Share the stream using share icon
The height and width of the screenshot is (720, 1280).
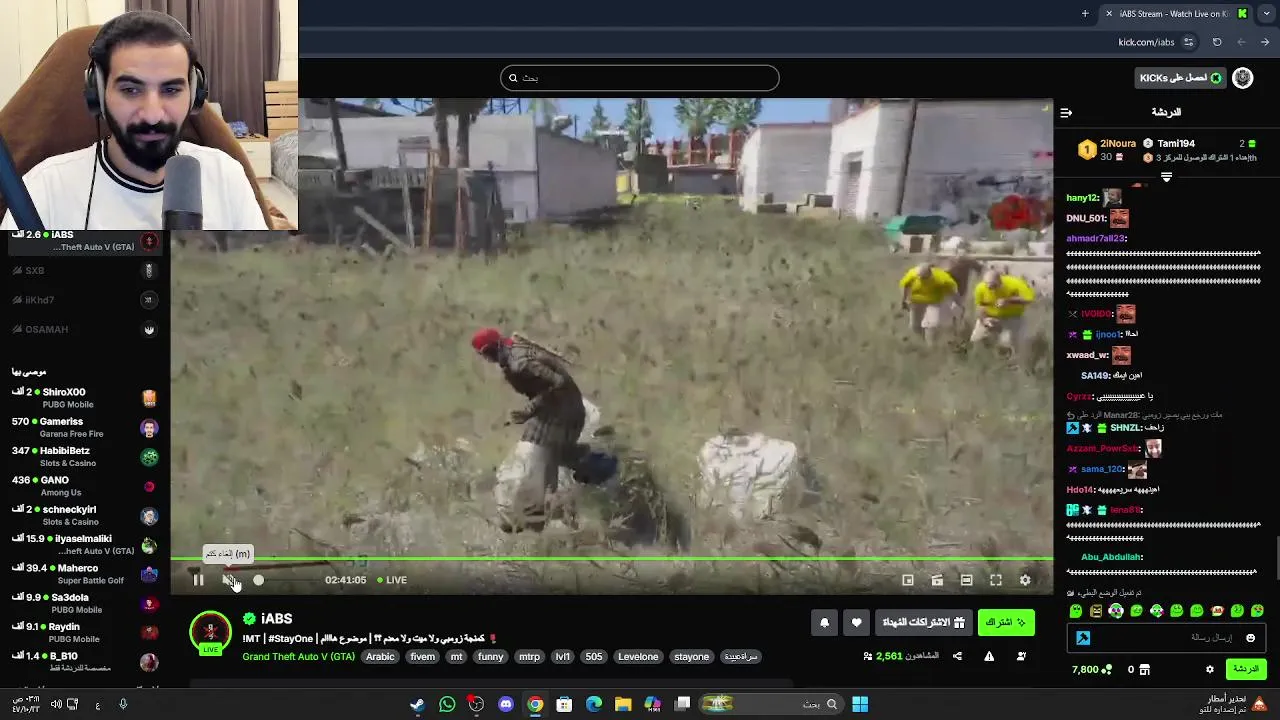point(957,657)
